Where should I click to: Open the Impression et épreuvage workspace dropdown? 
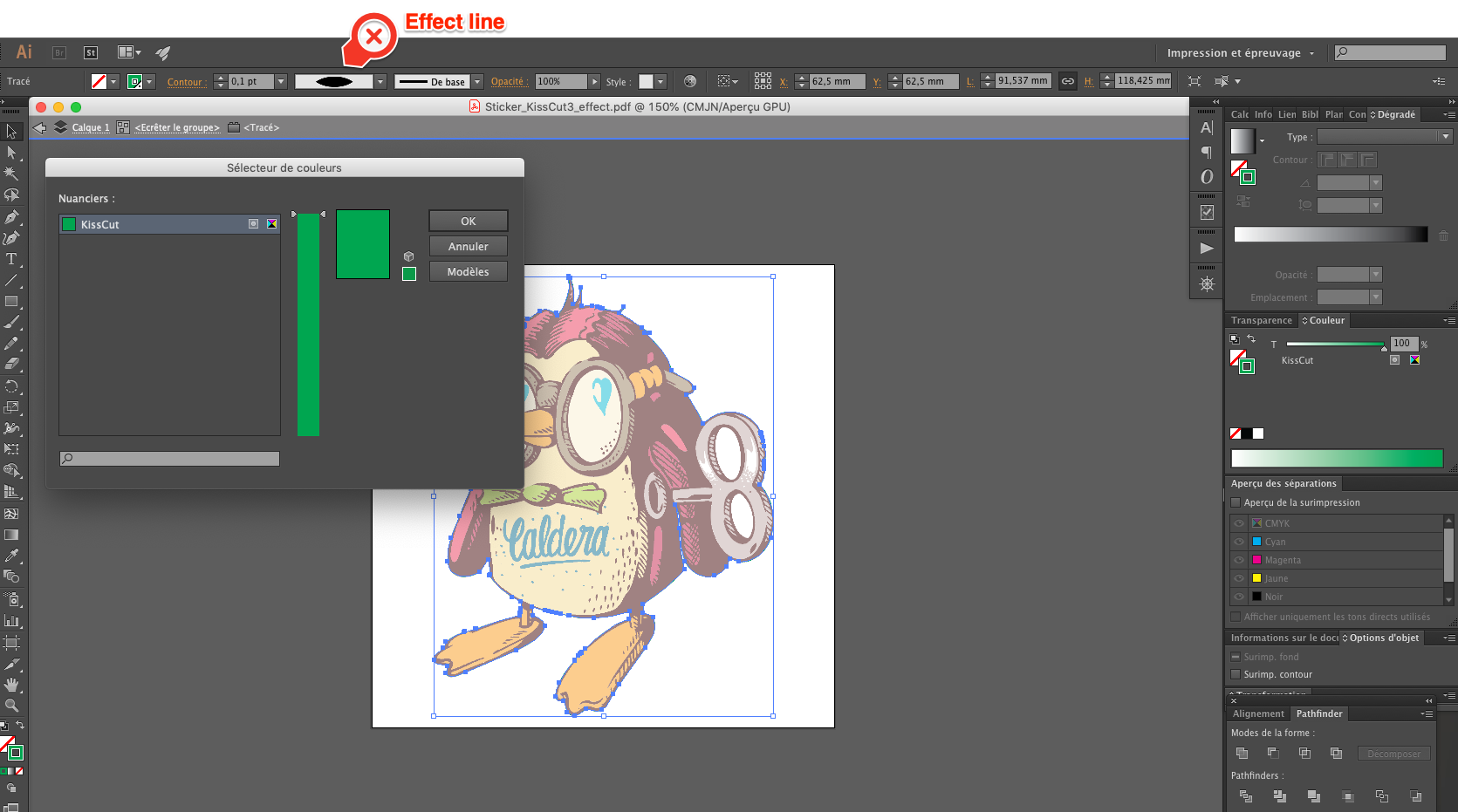click(x=1240, y=53)
